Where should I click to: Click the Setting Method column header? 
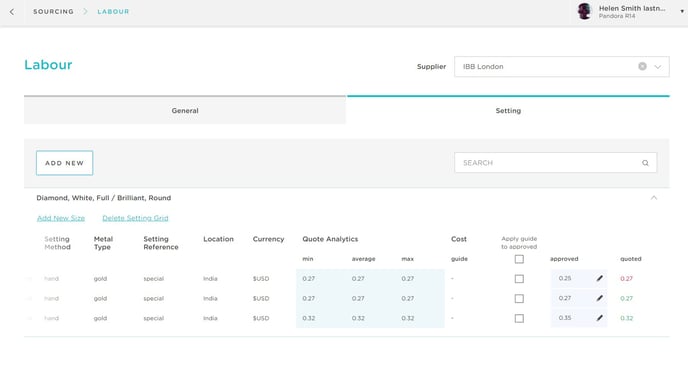(57, 243)
